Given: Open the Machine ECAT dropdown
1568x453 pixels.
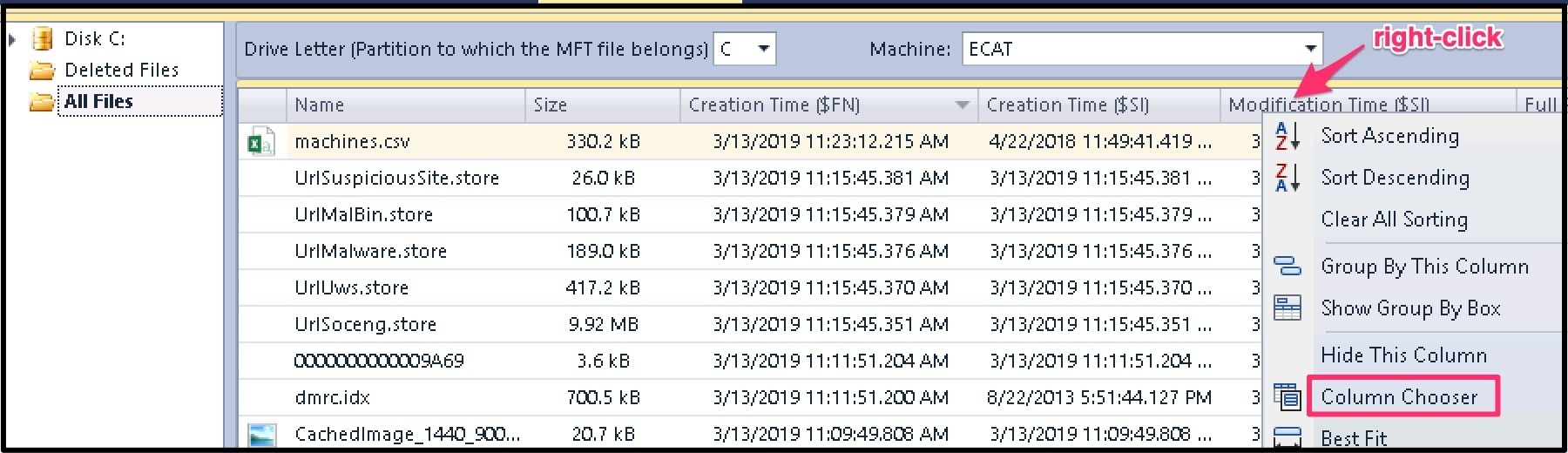Looking at the screenshot, I should [1309, 49].
